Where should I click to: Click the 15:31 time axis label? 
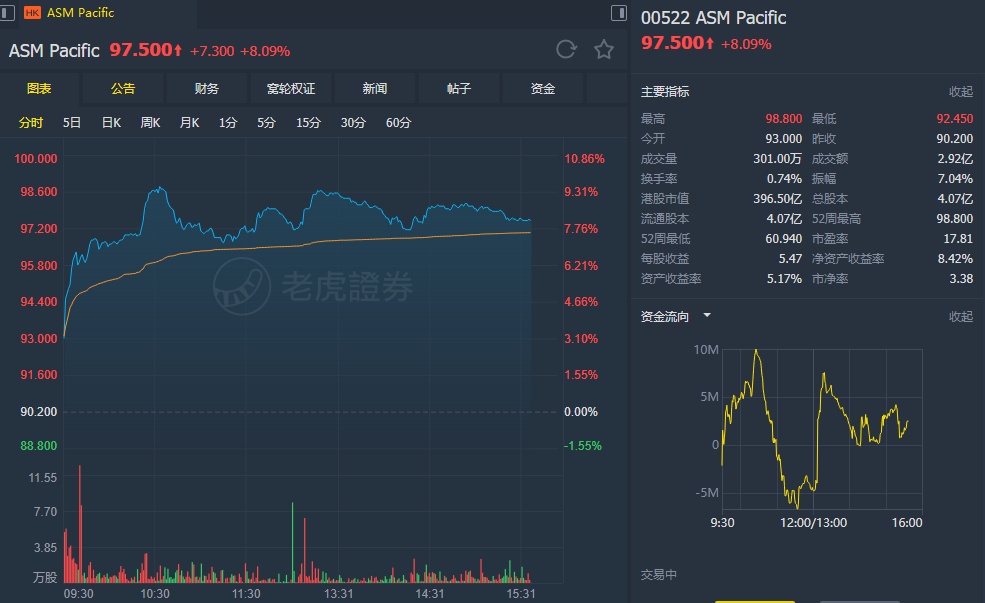(x=521, y=594)
